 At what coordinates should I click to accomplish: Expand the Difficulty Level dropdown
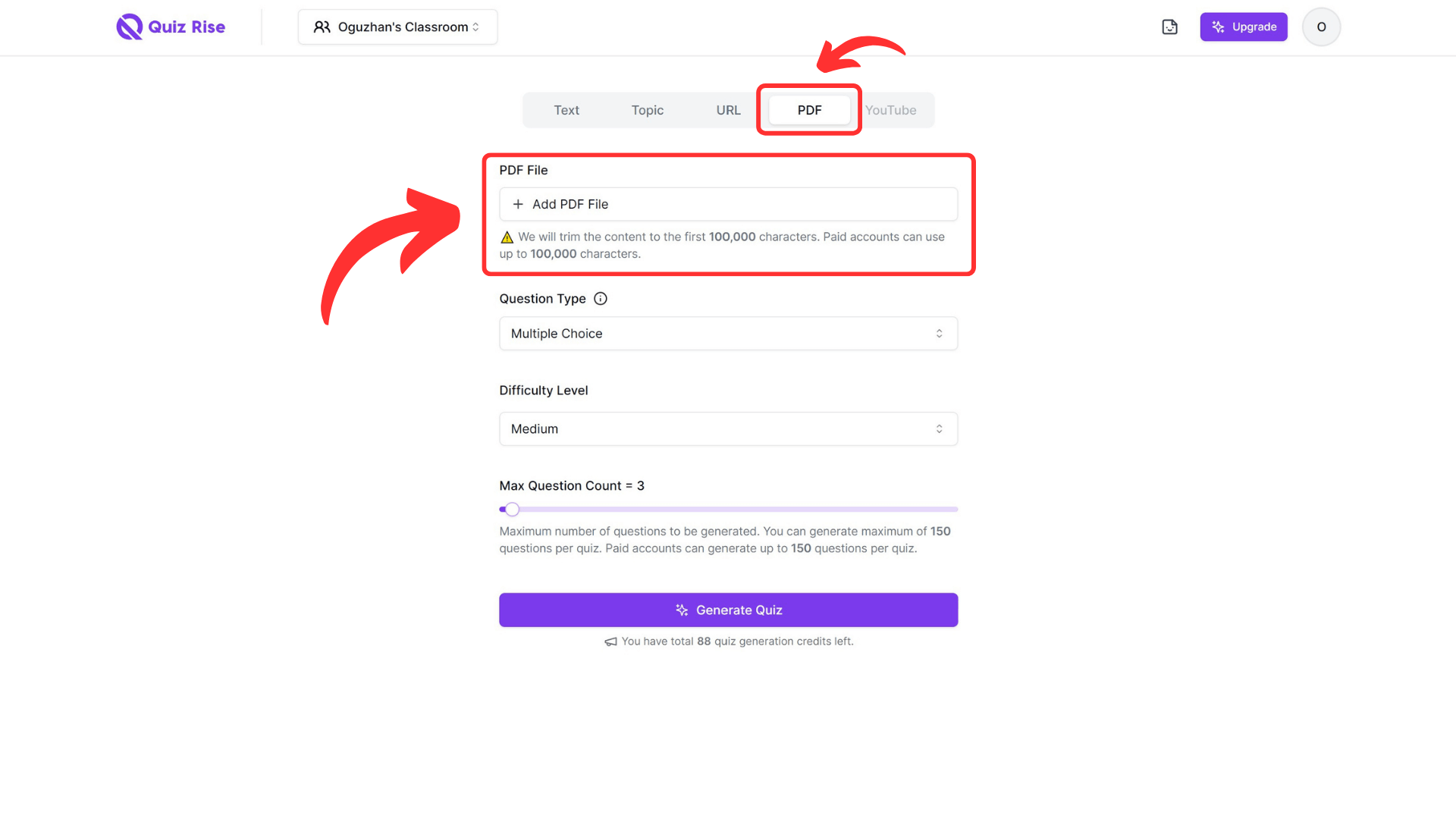[728, 428]
